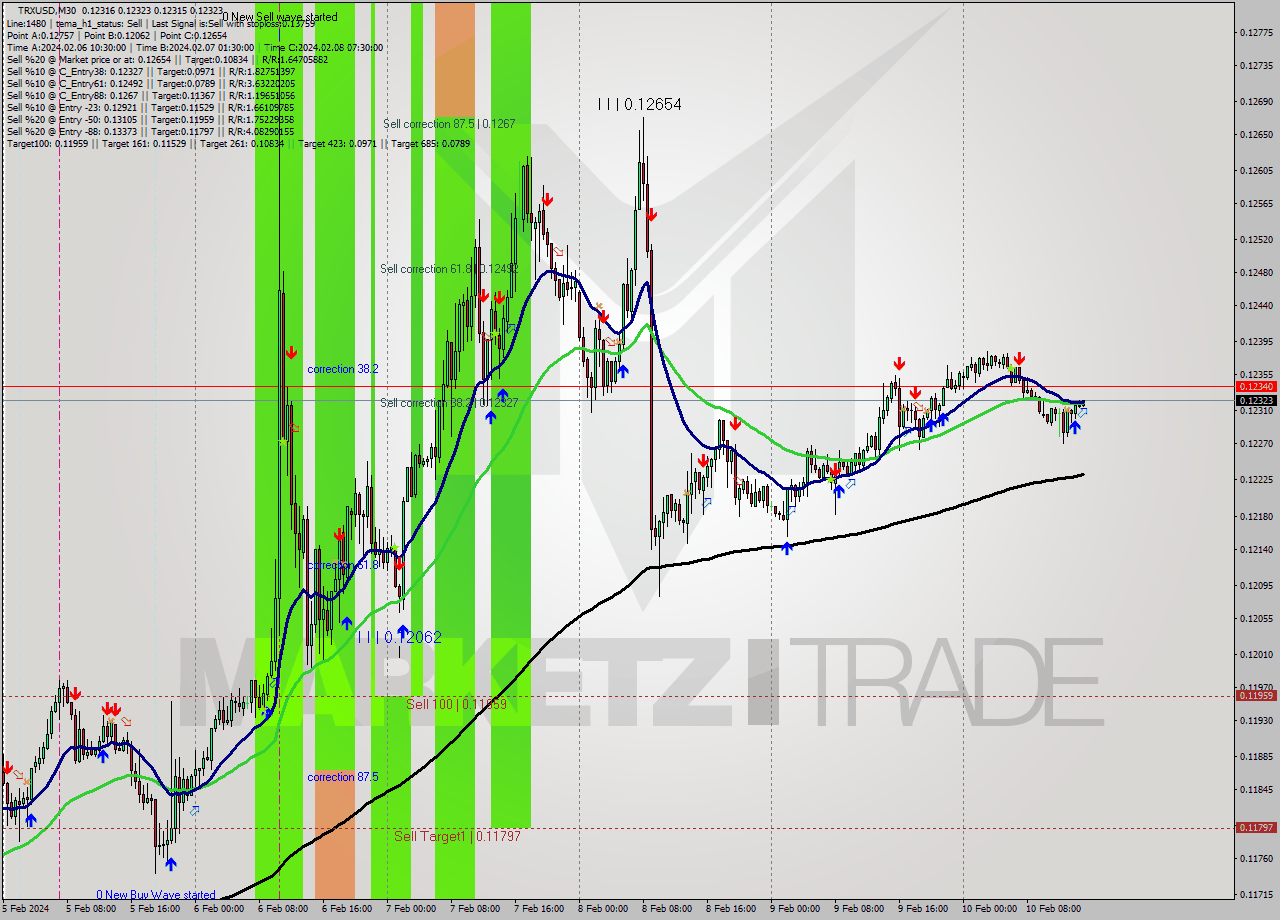Select the '8 Feb 08:00' time axis label
Screen dimensions: 1280x920
click(x=667, y=909)
